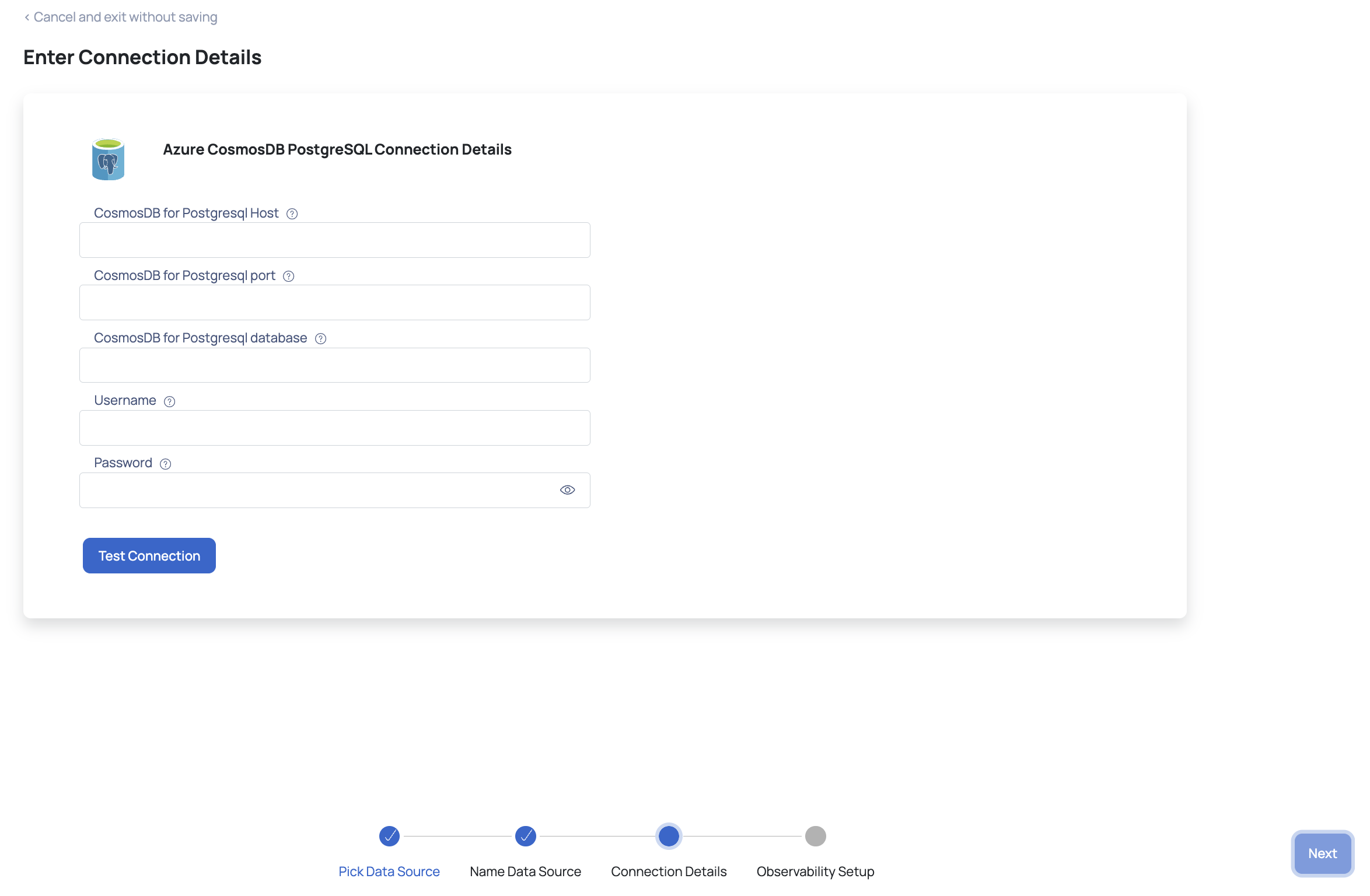This screenshot has height=896, width=1370.
Task: Click the port field help icon
Action: 289,276
